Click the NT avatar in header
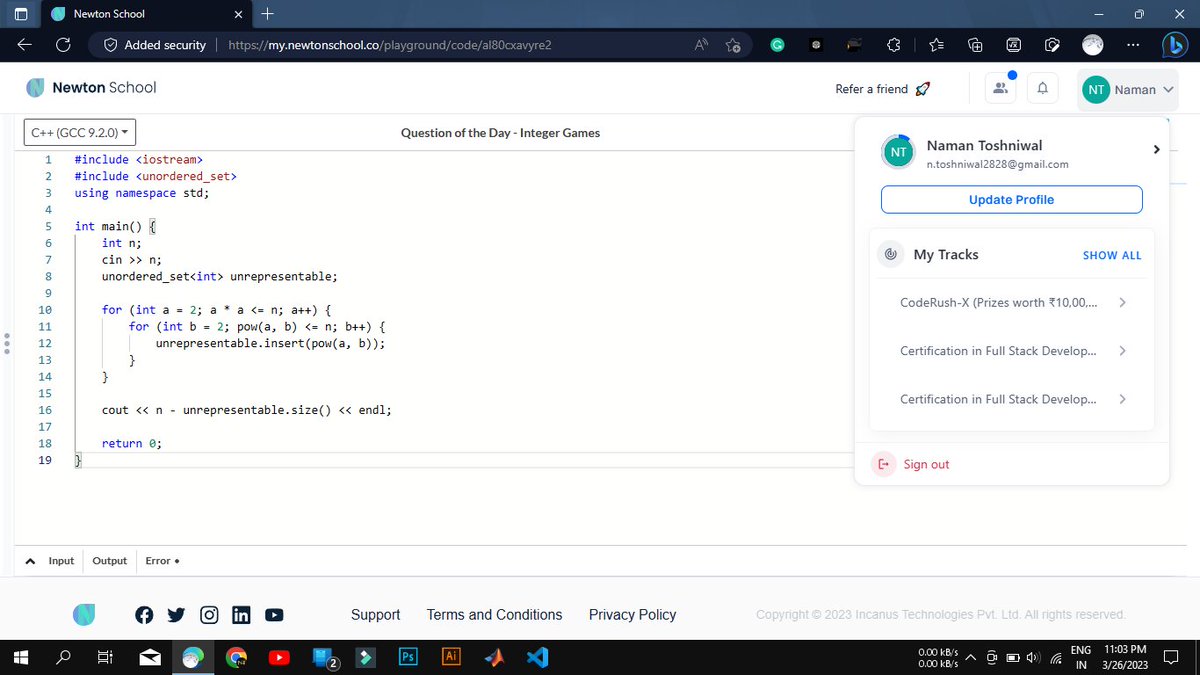Image resolution: width=1200 pixels, height=675 pixels. (1096, 90)
